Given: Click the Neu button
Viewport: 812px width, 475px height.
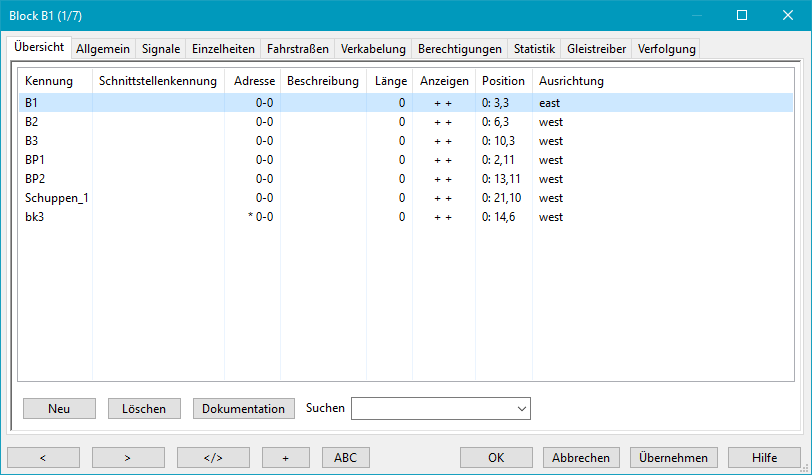Looking at the screenshot, I should point(59,408).
